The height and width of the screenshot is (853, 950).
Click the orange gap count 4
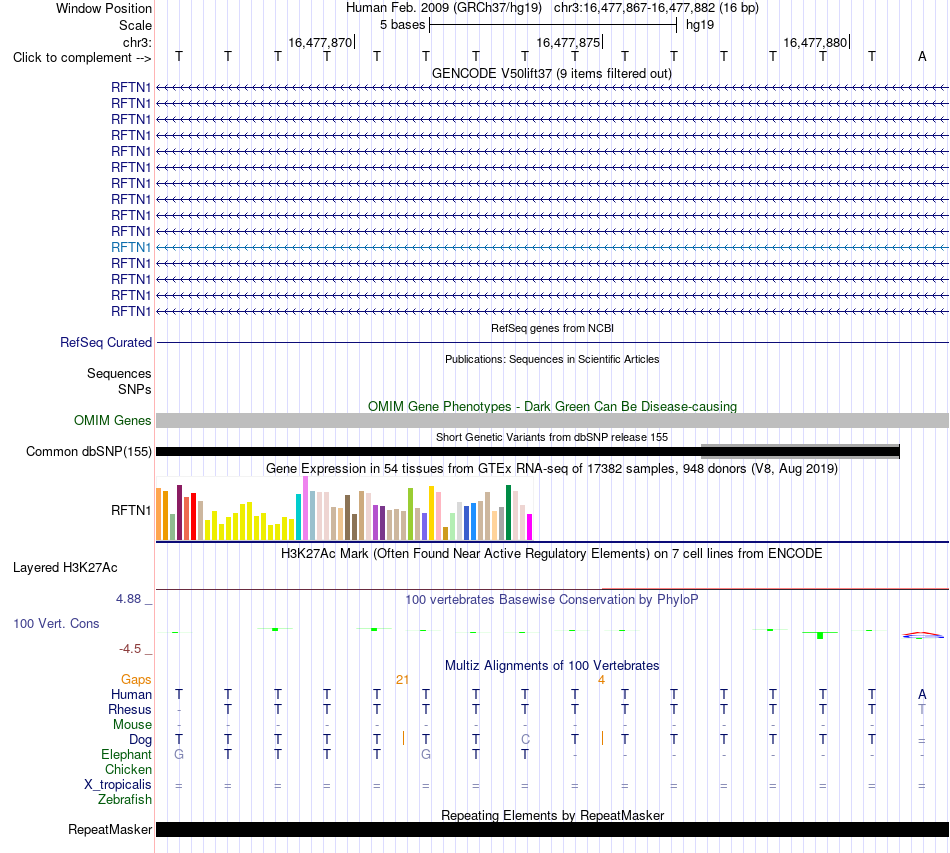pyautogui.click(x=601, y=680)
